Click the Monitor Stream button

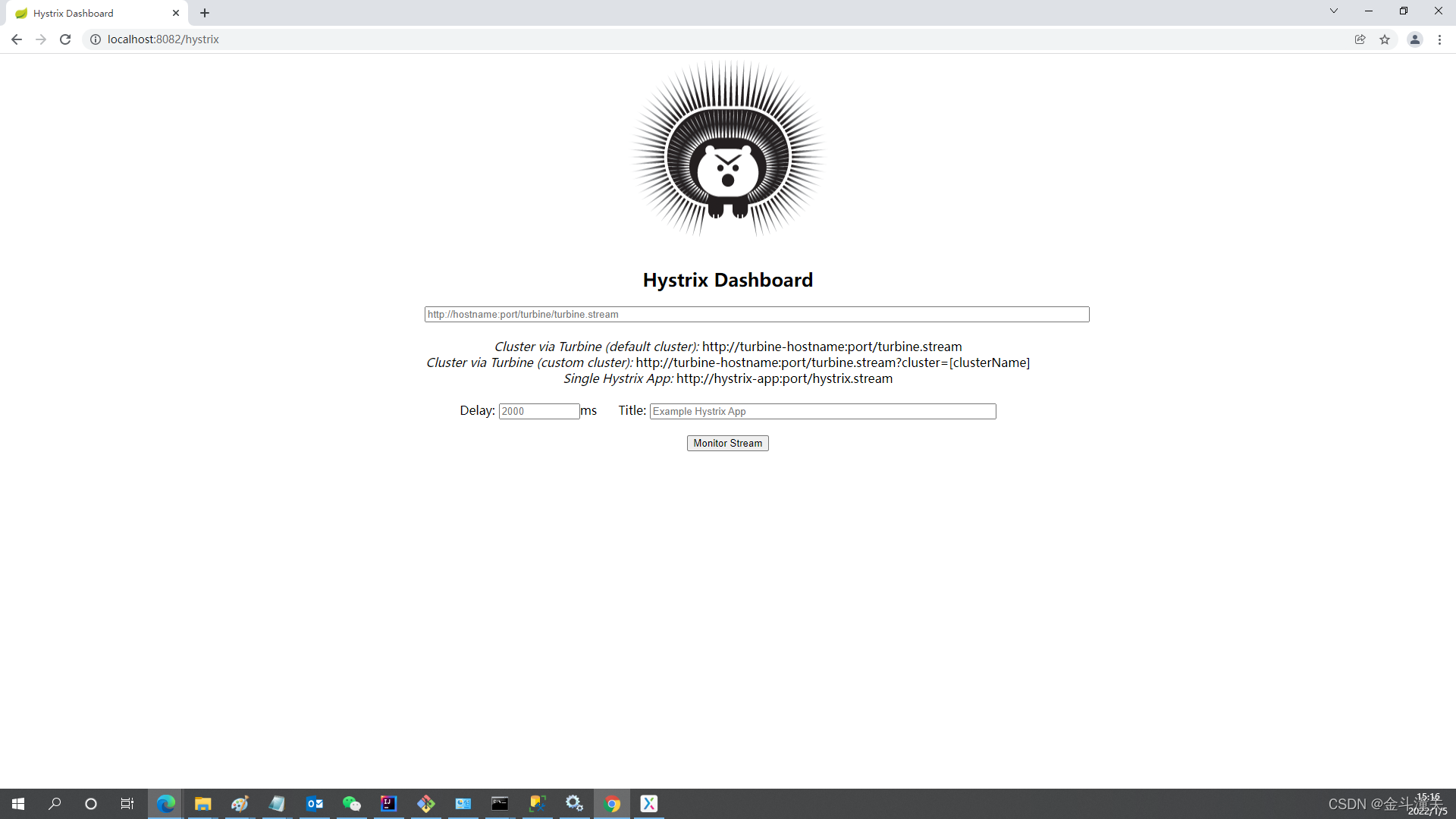727,443
